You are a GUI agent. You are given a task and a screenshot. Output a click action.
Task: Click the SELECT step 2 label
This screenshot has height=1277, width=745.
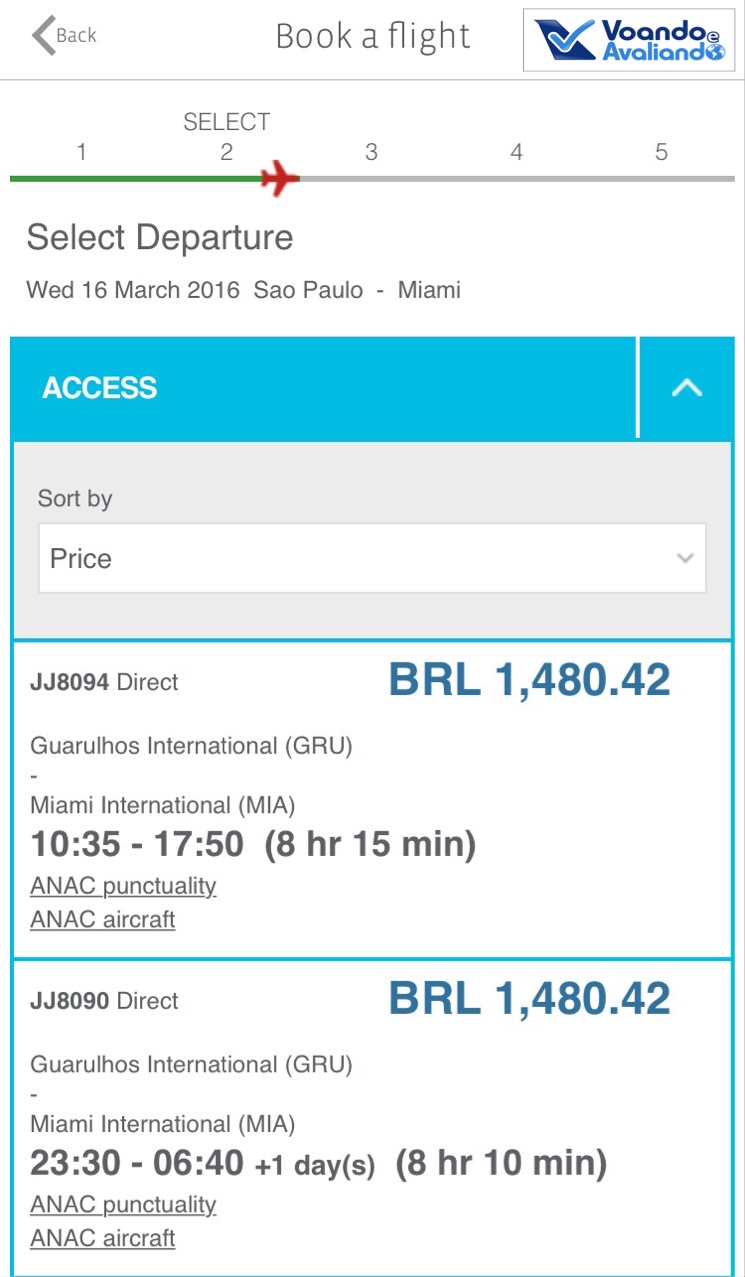coord(227,123)
